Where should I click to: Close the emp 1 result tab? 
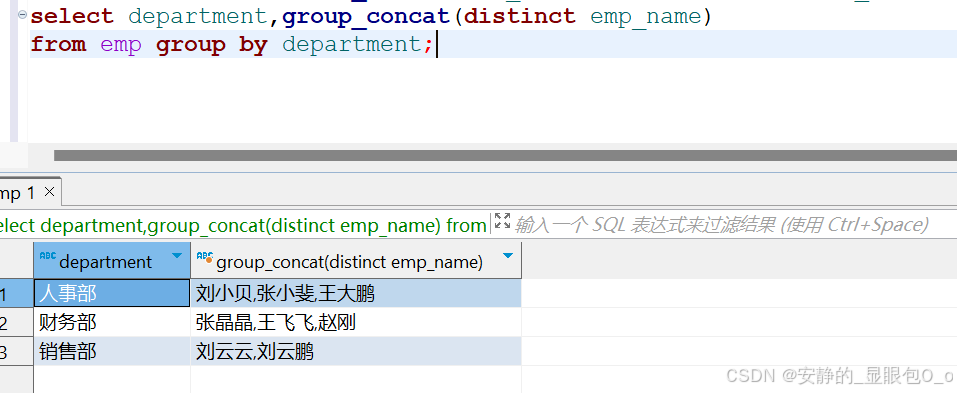(x=49, y=192)
